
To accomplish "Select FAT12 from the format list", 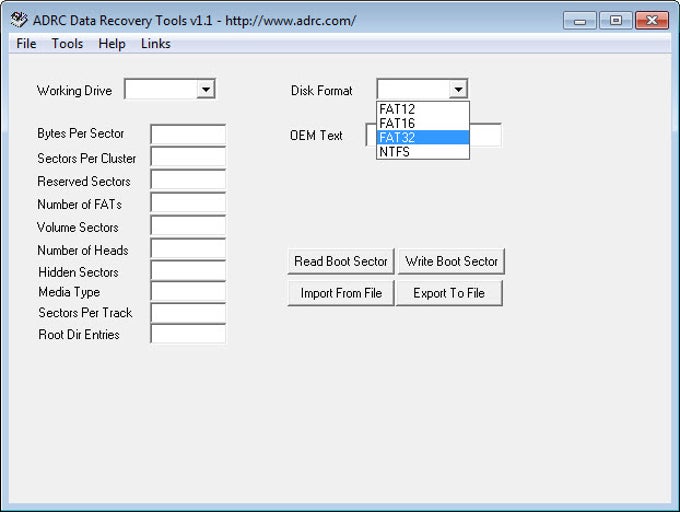I will [x=423, y=109].
